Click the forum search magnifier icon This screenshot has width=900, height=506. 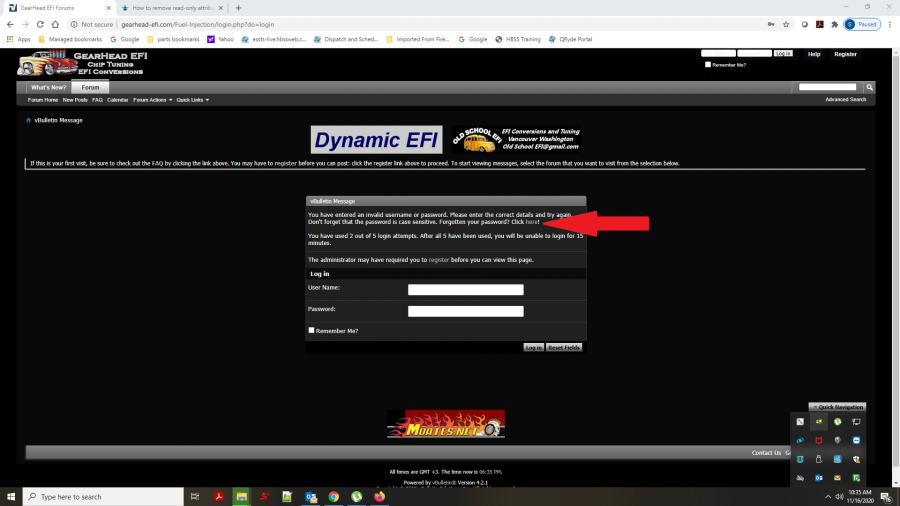coord(870,88)
